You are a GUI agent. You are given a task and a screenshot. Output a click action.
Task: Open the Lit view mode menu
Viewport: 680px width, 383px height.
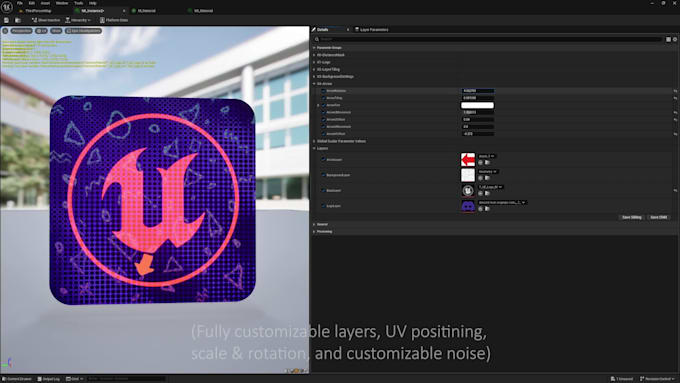pyautogui.click(x=42, y=31)
